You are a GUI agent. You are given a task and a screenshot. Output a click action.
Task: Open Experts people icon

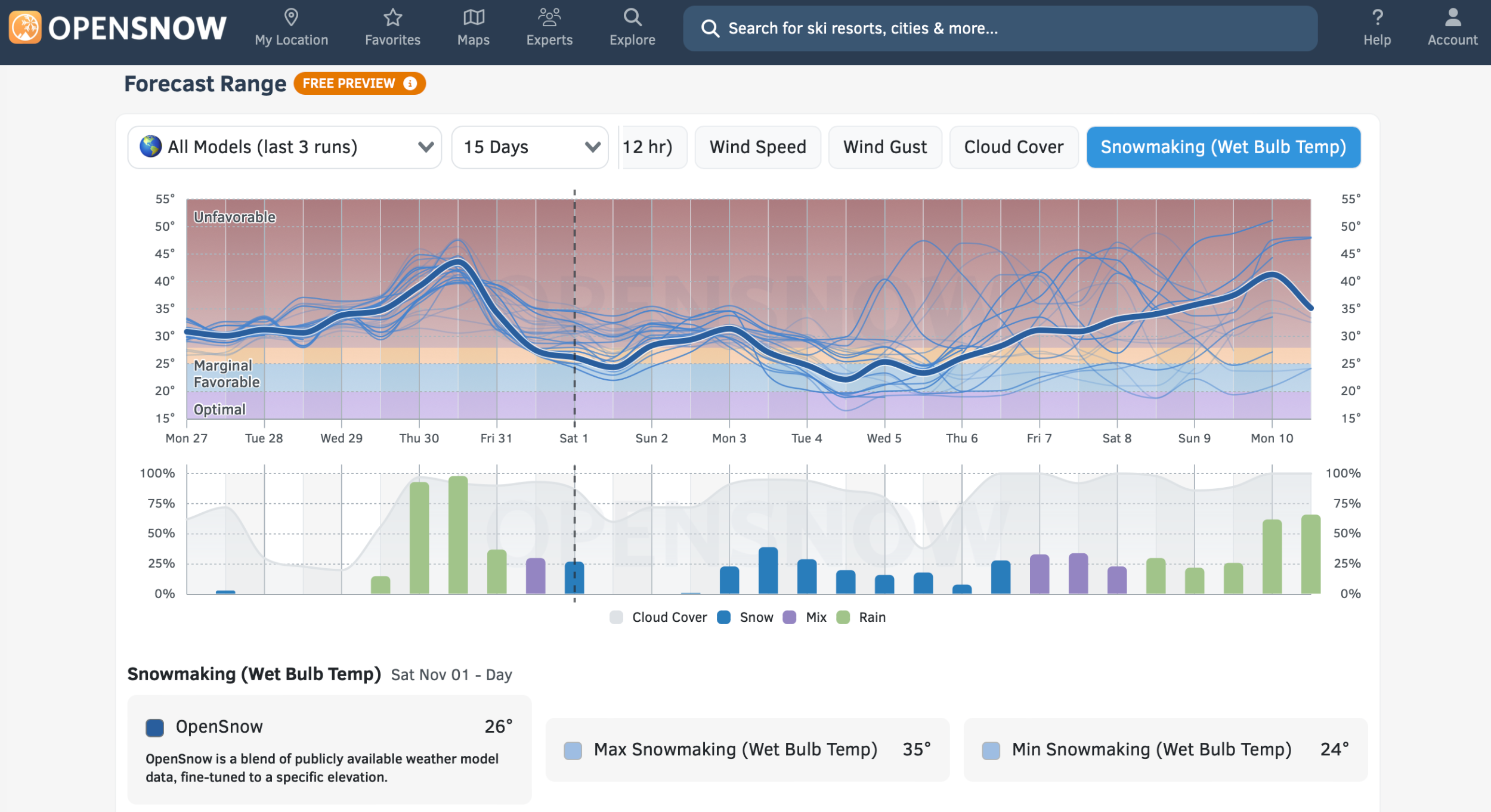549,17
